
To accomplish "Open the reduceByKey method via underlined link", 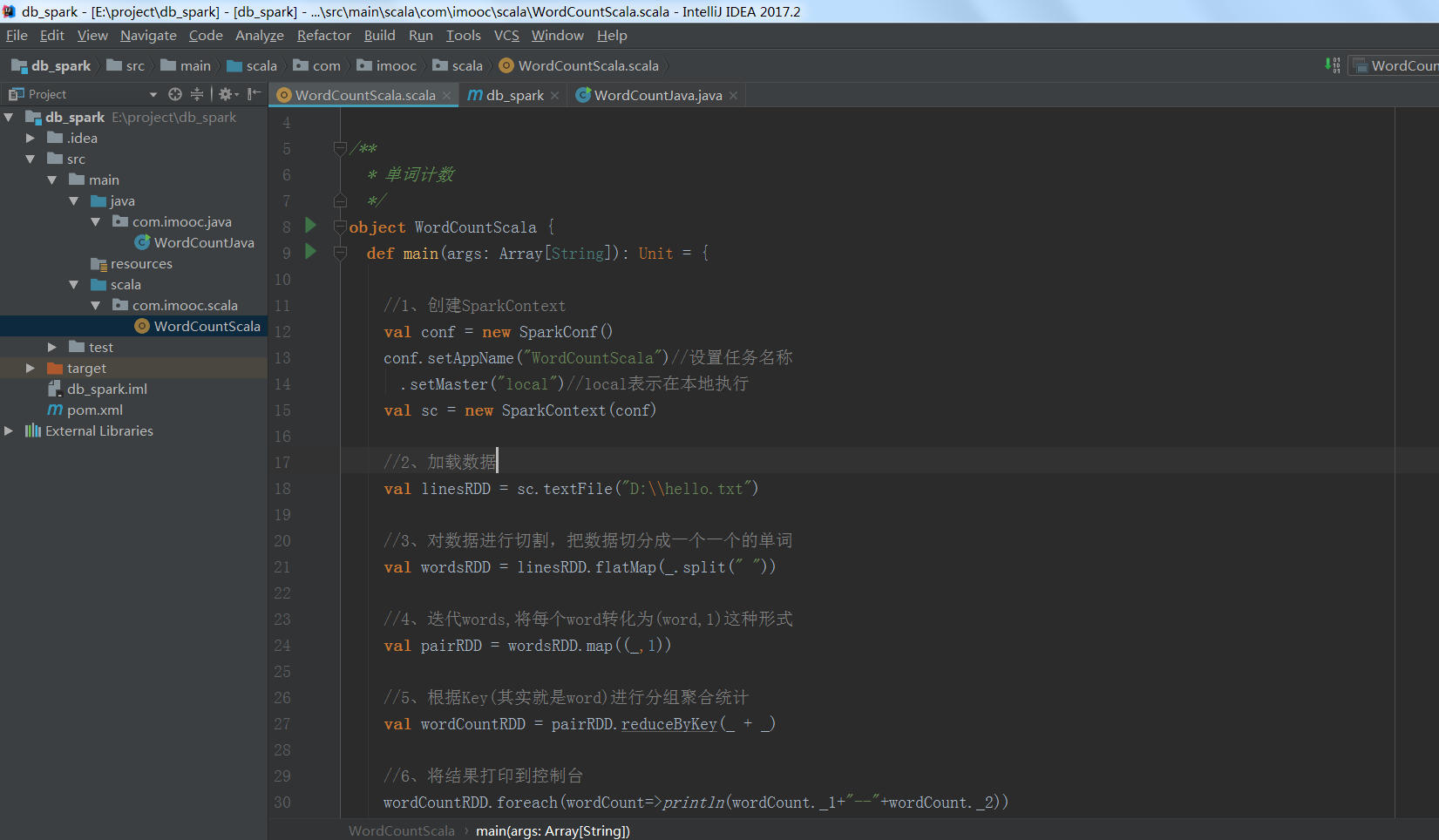I will click(x=668, y=724).
